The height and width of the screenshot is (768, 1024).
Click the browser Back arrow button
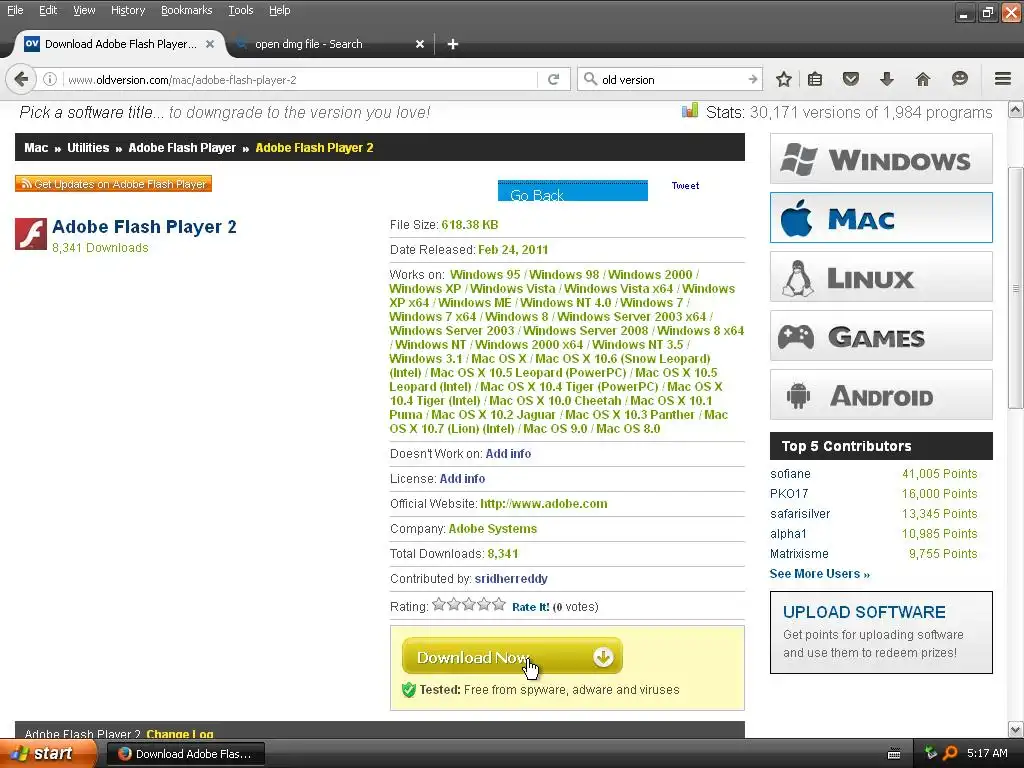[x=21, y=80]
